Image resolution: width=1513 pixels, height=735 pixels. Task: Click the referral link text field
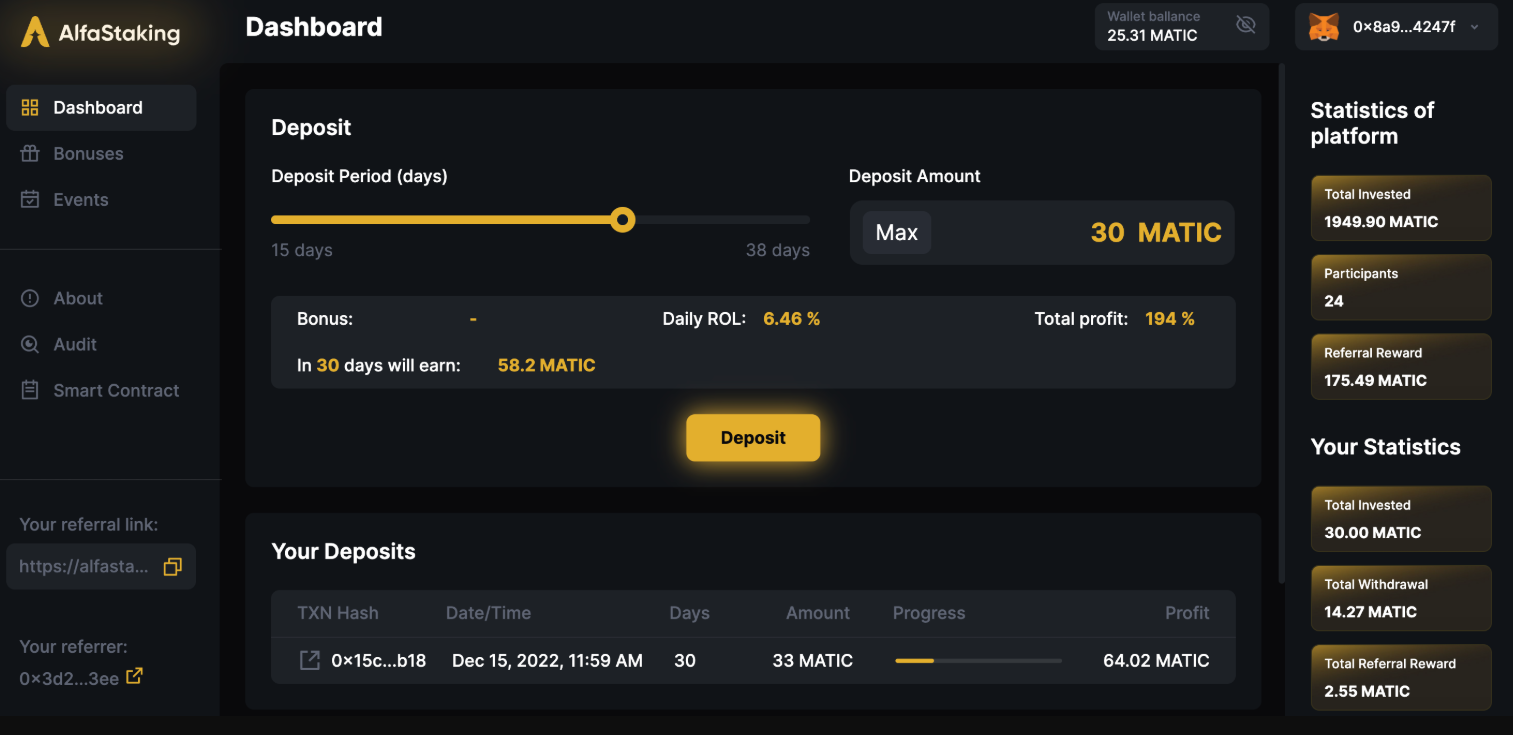click(85, 567)
